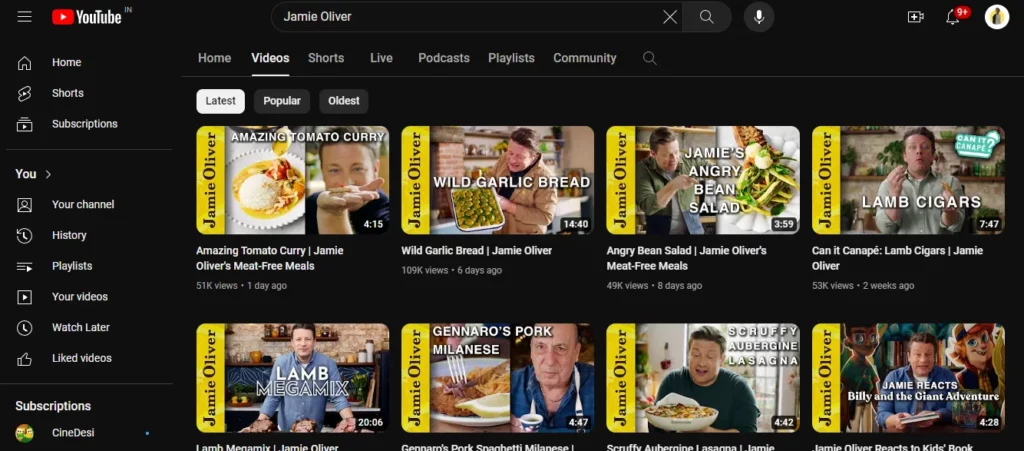Switch to the channel Shorts tab

326,58
